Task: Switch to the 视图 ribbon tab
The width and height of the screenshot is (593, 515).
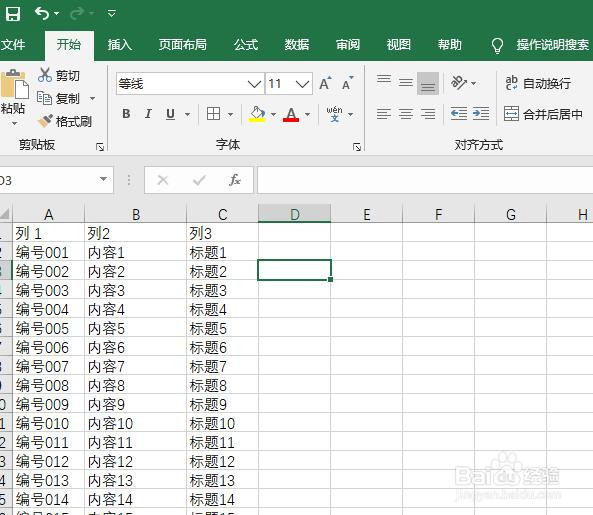Action: pyautogui.click(x=399, y=45)
